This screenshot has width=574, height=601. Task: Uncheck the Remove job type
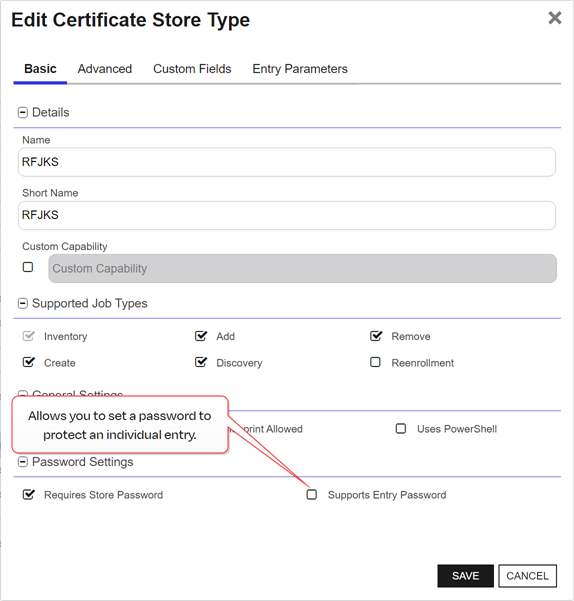(x=376, y=336)
